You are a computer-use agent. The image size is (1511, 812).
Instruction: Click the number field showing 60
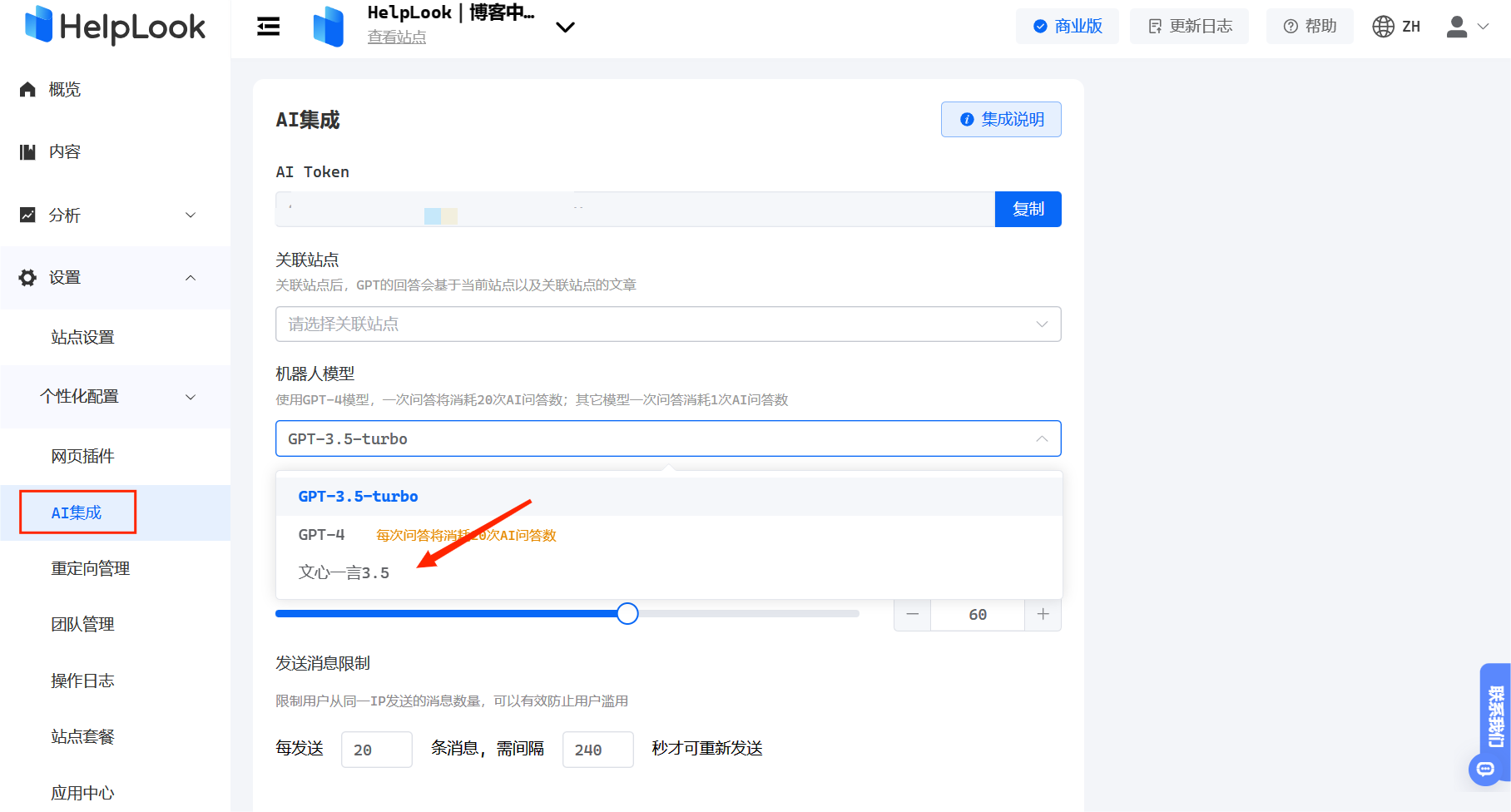click(978, 615)
